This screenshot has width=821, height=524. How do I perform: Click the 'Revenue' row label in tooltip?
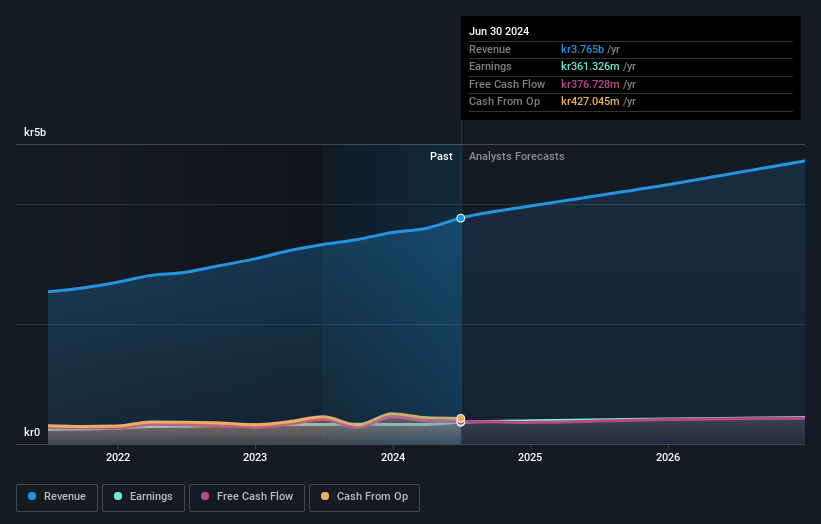pyautogui.click(x=490, y=49)
